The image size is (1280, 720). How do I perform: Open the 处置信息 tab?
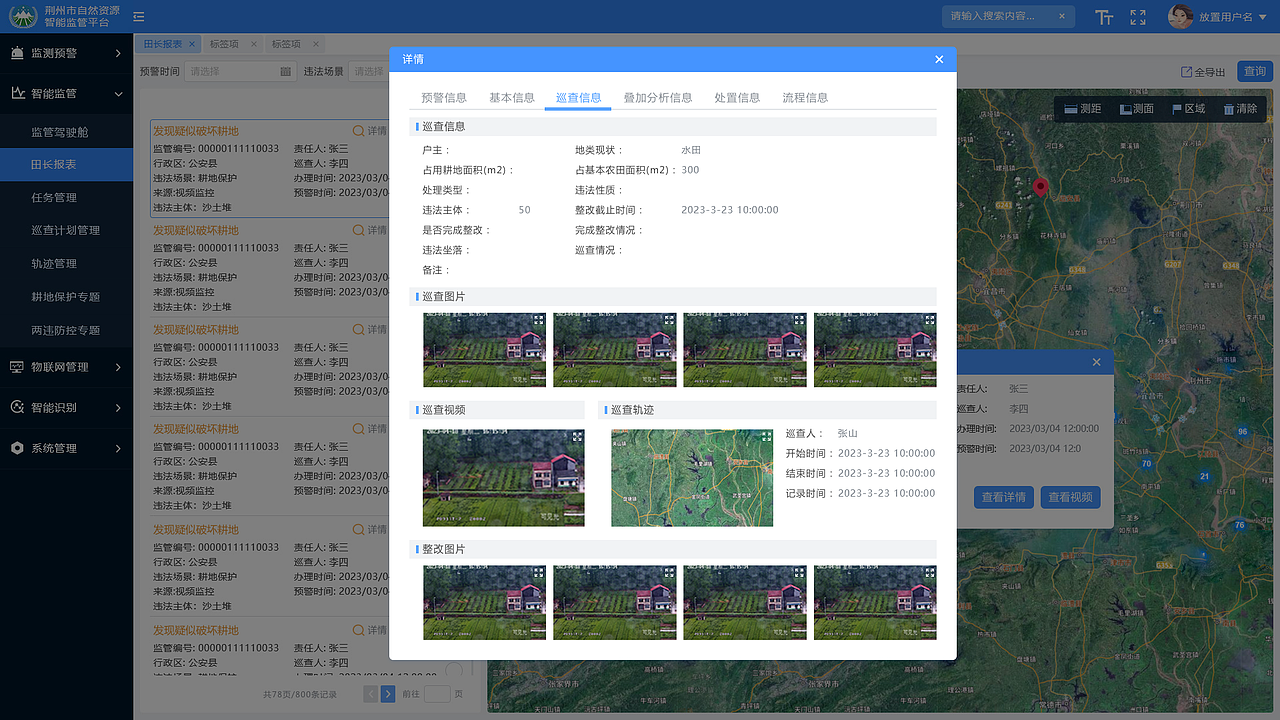tap(737, 98)
